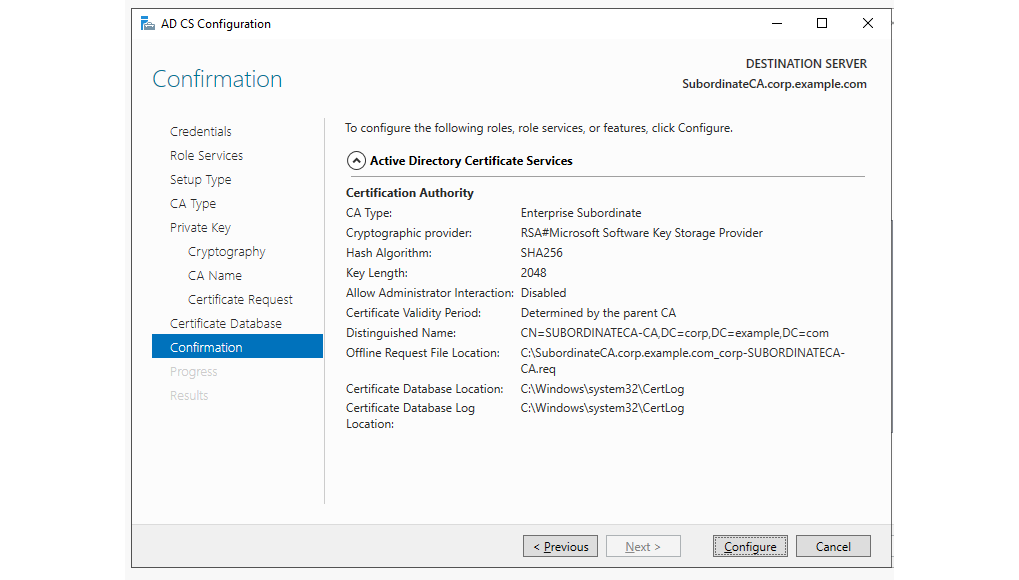Select the highlighted Confirmation step
The image size is (1019, 580).
pyautogui.click(x=206, y=346)
